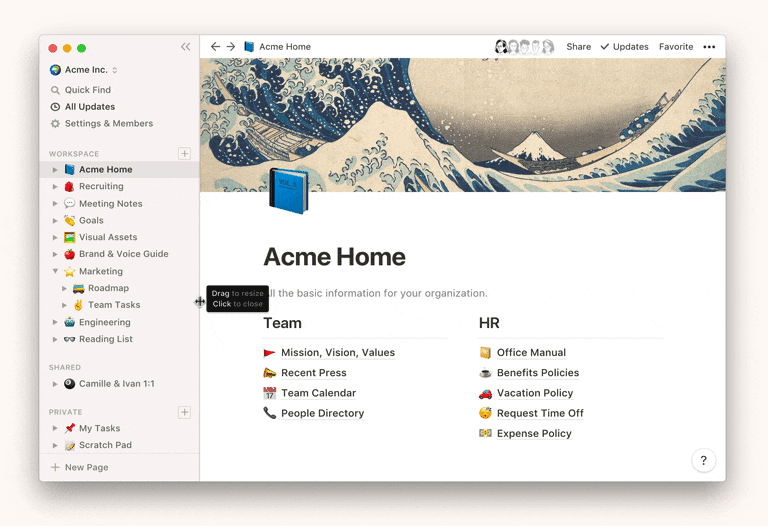Image resolution: width=768 pixels, height=526 pixels.
Task: Add a page using Private plus icon
Action: [185, 412]
